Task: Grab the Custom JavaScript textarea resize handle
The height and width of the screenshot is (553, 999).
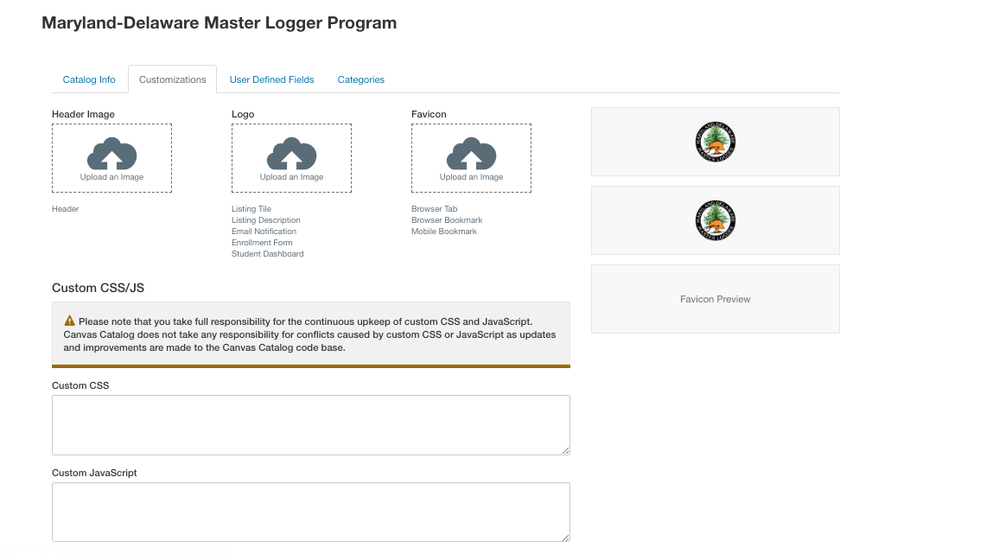Action: pyautogui.click(x=565, y=537)
